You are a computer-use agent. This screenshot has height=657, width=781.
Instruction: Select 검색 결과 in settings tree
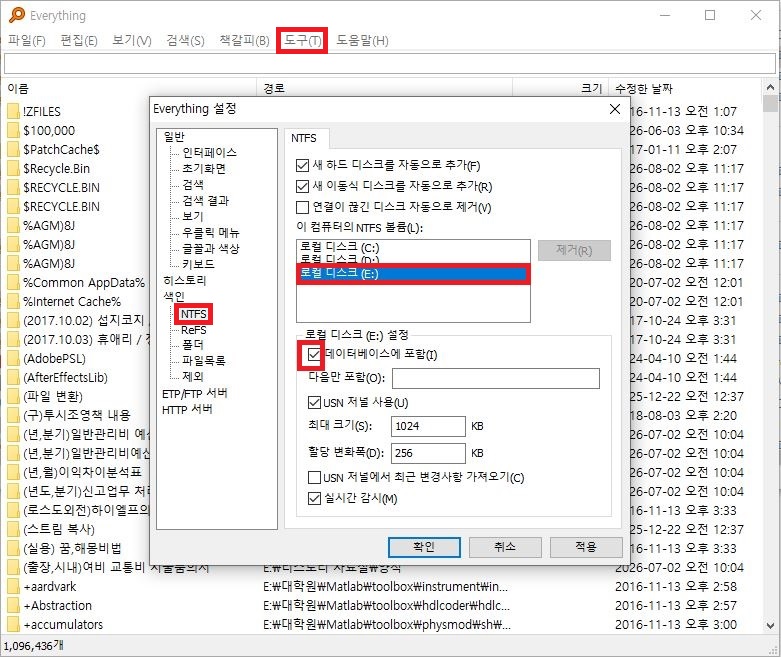[x=205, y=200]
